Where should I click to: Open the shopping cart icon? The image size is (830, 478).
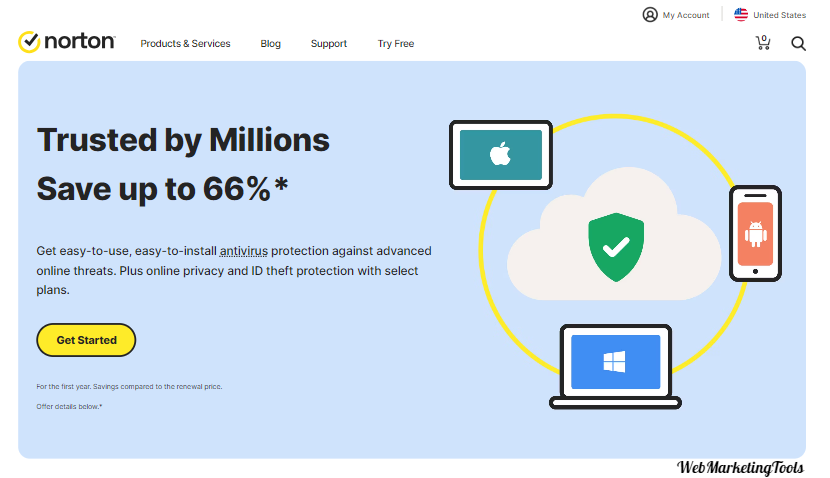pyautogui.click(x=762, y=42)
